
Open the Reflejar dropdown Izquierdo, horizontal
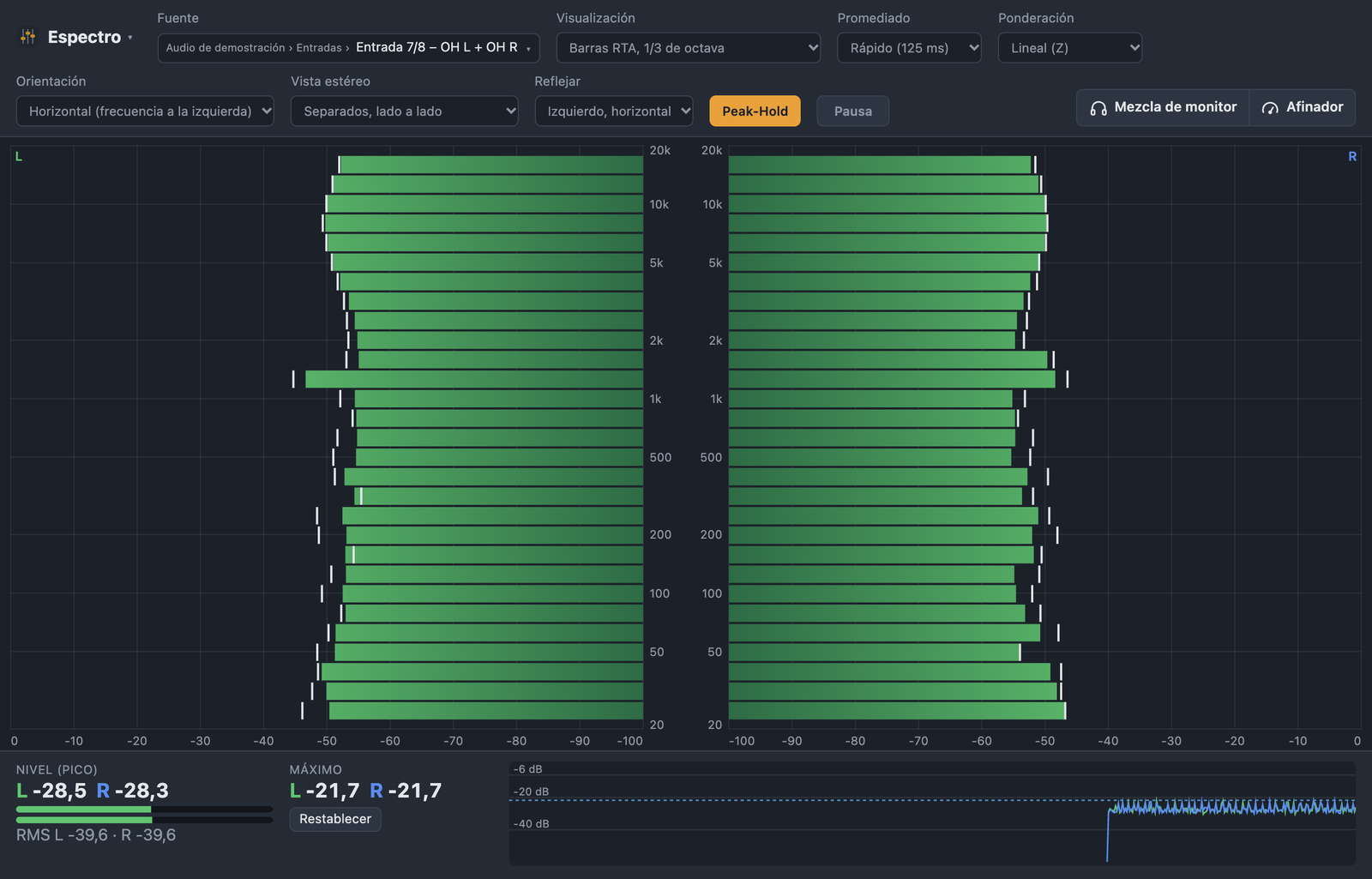pyautogui.click(x=614, y=111)
